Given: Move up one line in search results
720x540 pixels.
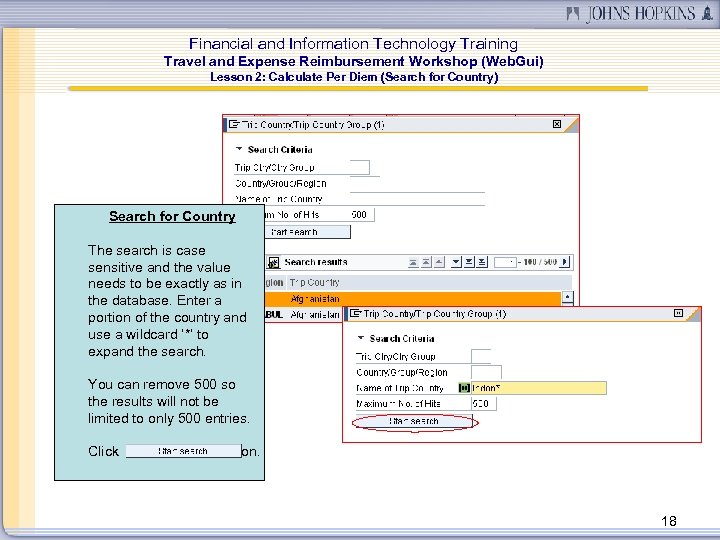Looking at the screenshot, I should (x=439, y=262).
